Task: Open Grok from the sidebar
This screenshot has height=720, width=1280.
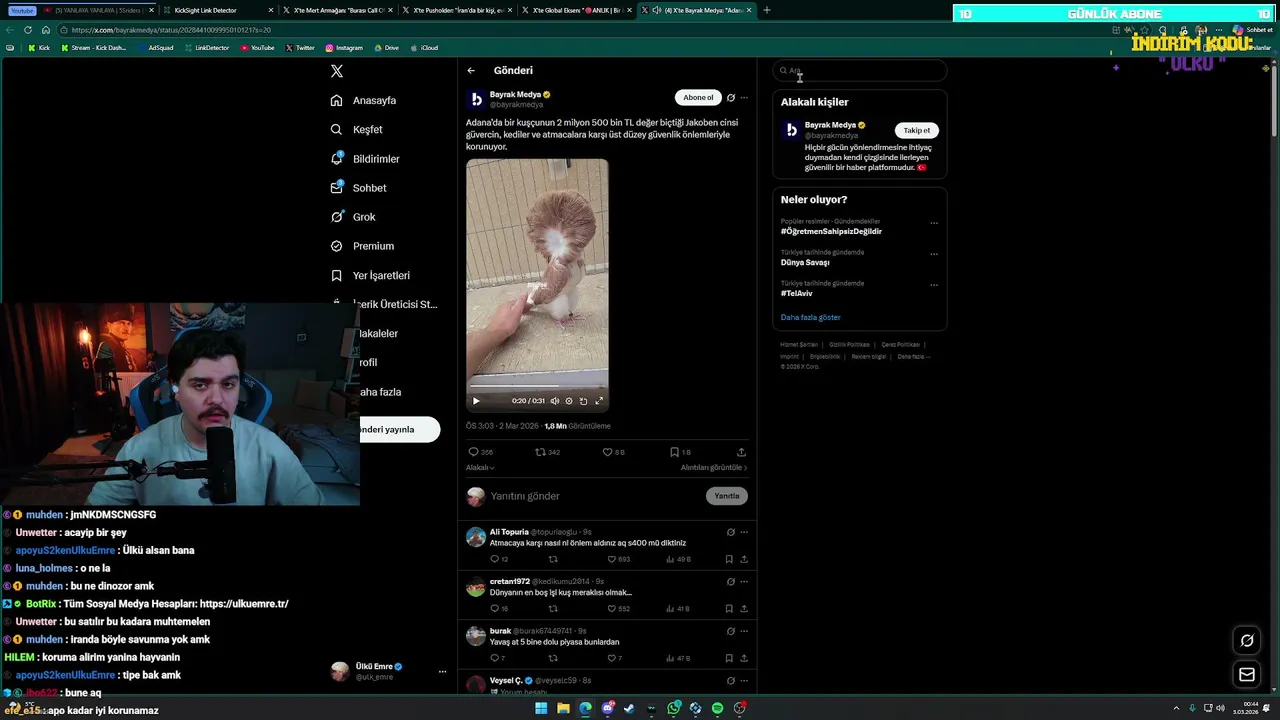Action: coord(353,217)
